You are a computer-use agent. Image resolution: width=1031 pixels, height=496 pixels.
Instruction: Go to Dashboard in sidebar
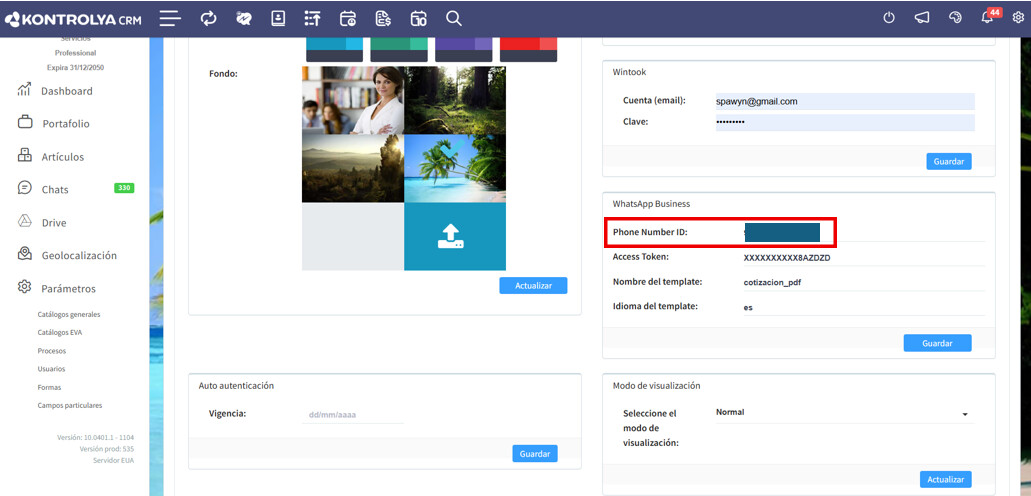pos(66,91)
